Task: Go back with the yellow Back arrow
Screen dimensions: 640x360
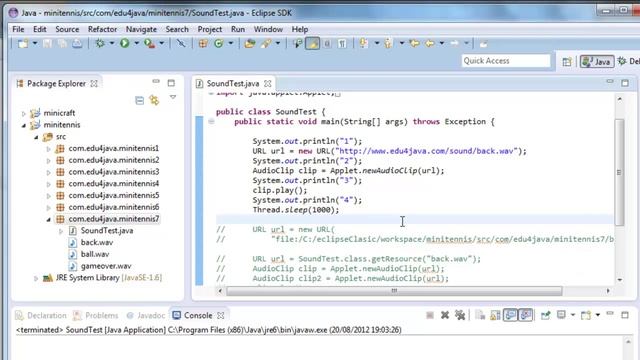Action: [430, 43]
